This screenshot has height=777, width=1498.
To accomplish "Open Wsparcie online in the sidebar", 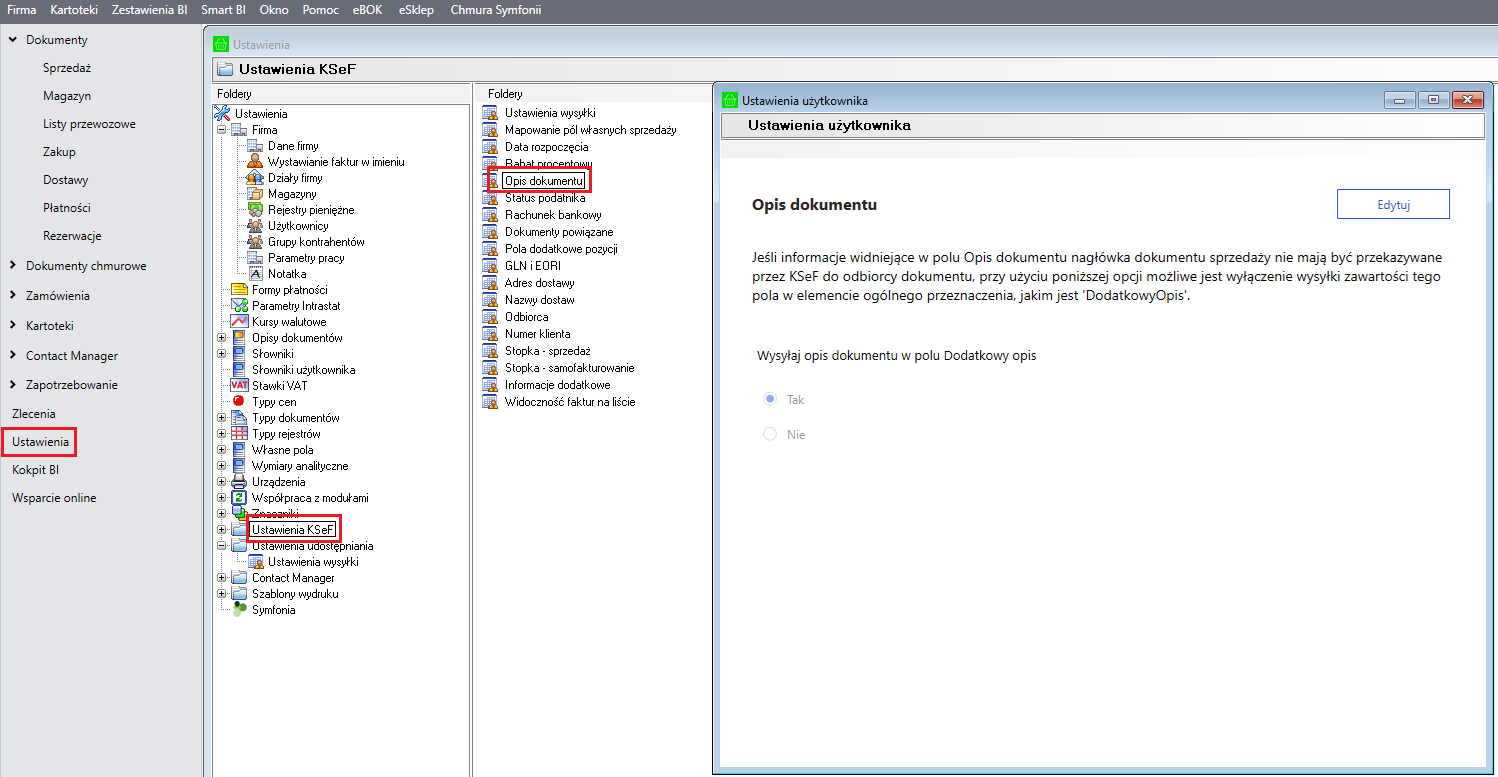I will point(54,498).
